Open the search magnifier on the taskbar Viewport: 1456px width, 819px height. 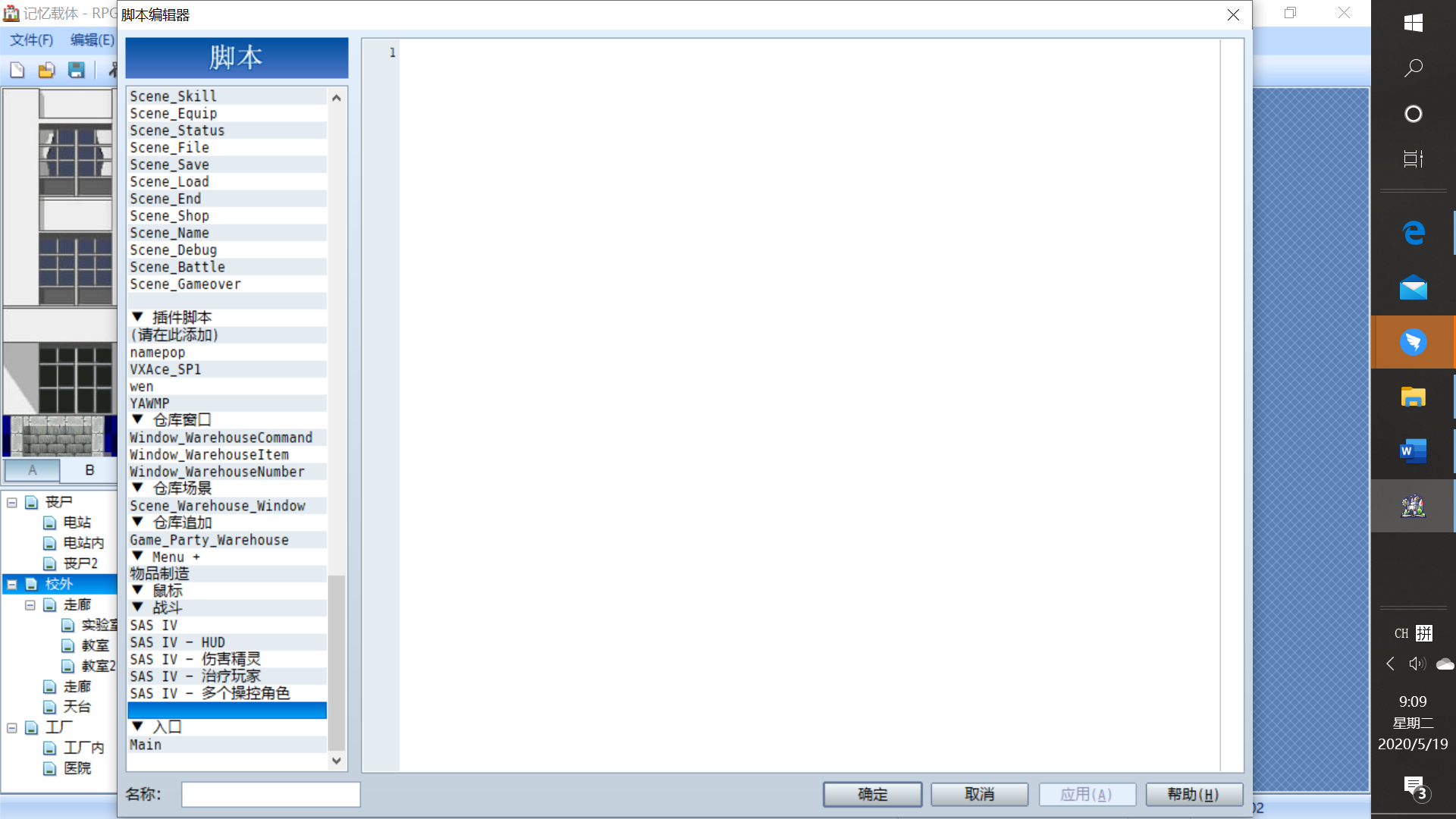(x=1413, y=68)
